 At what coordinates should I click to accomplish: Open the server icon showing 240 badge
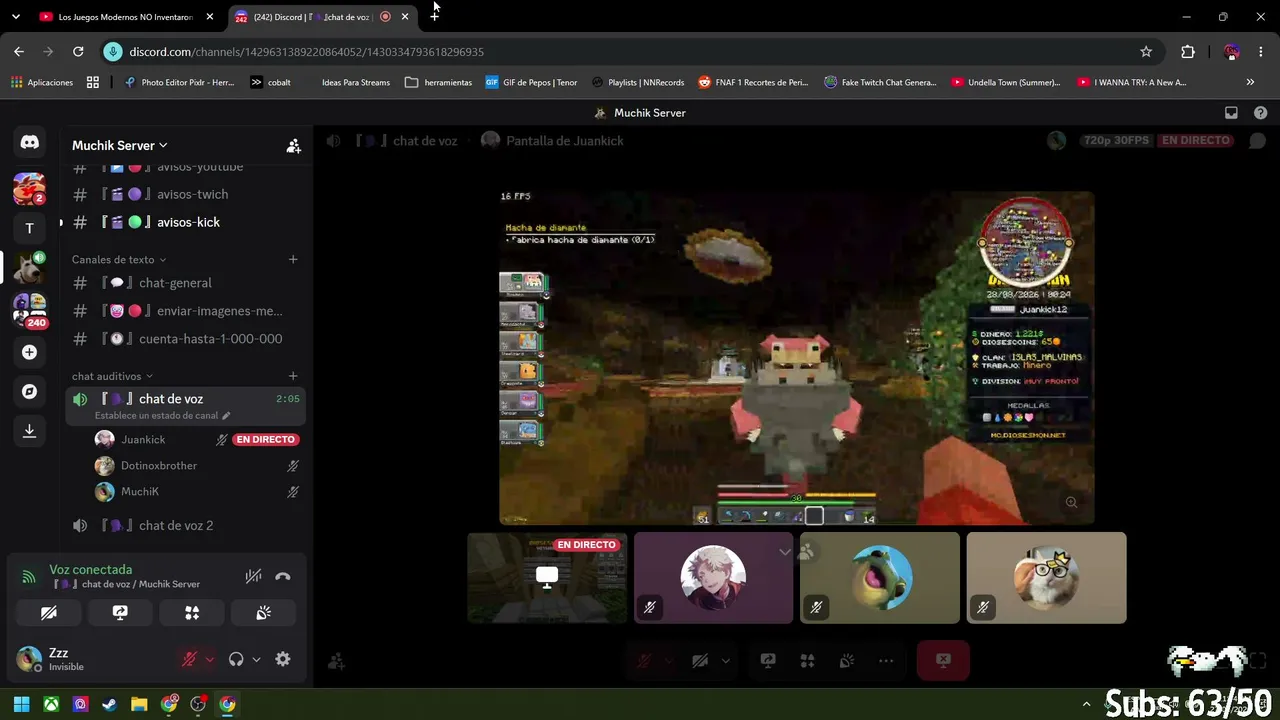coord(30,309)
